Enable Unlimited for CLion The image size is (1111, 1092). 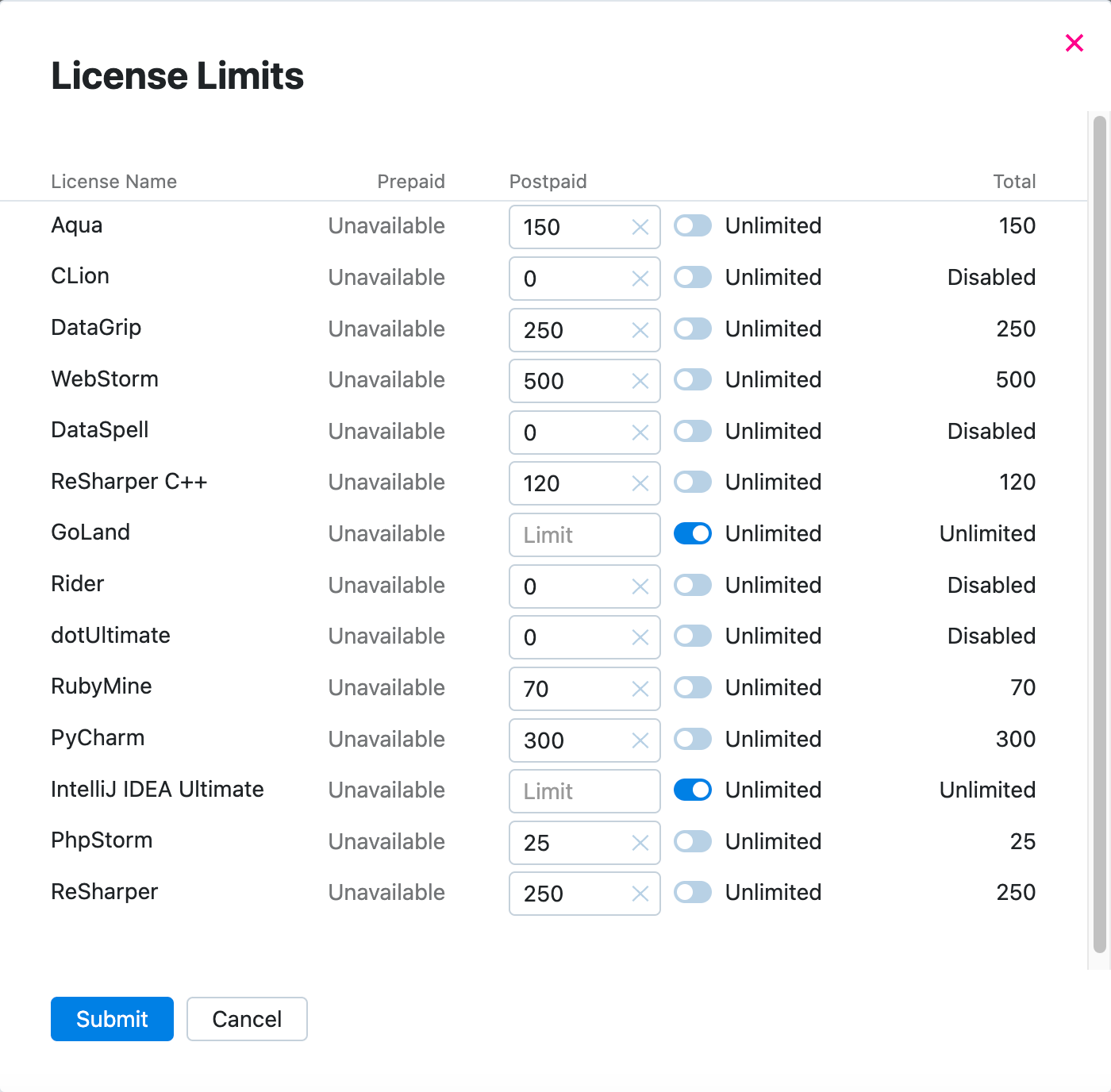pyautogui.click(x=692, y=278)
